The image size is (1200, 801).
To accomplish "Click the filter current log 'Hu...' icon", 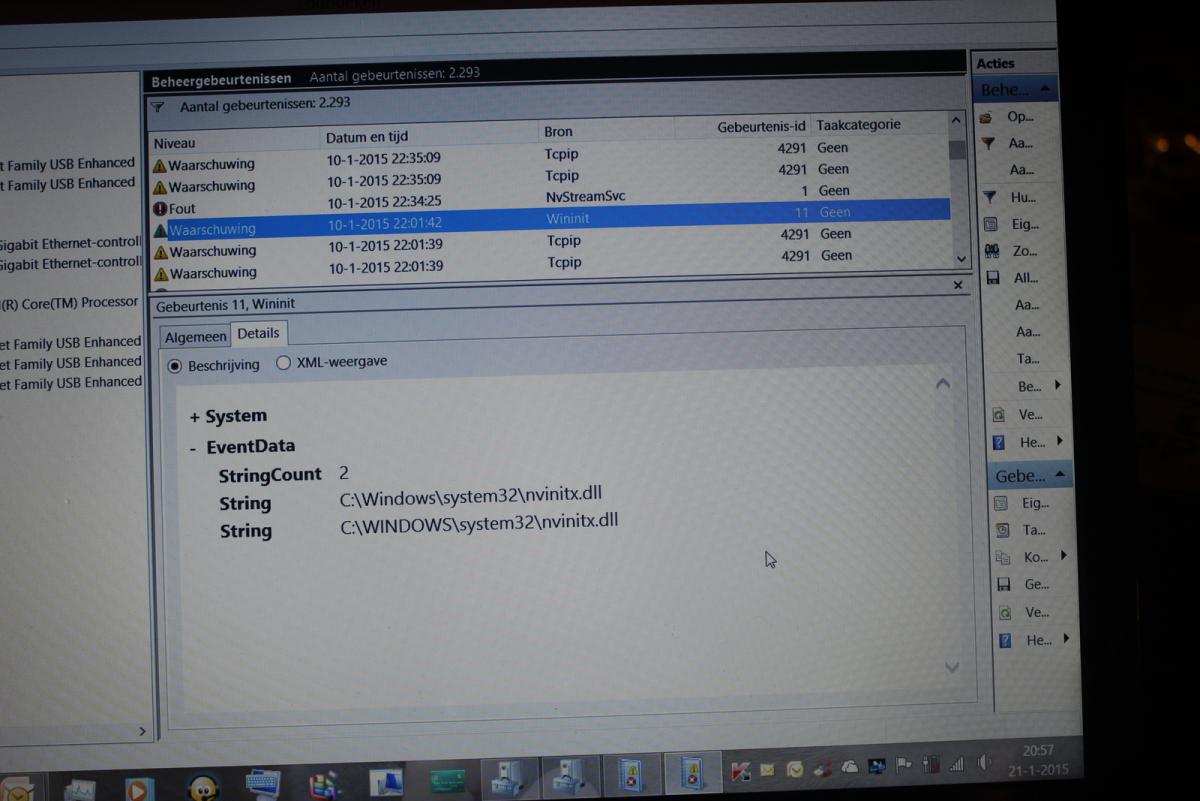I will (x=990, y=198).
